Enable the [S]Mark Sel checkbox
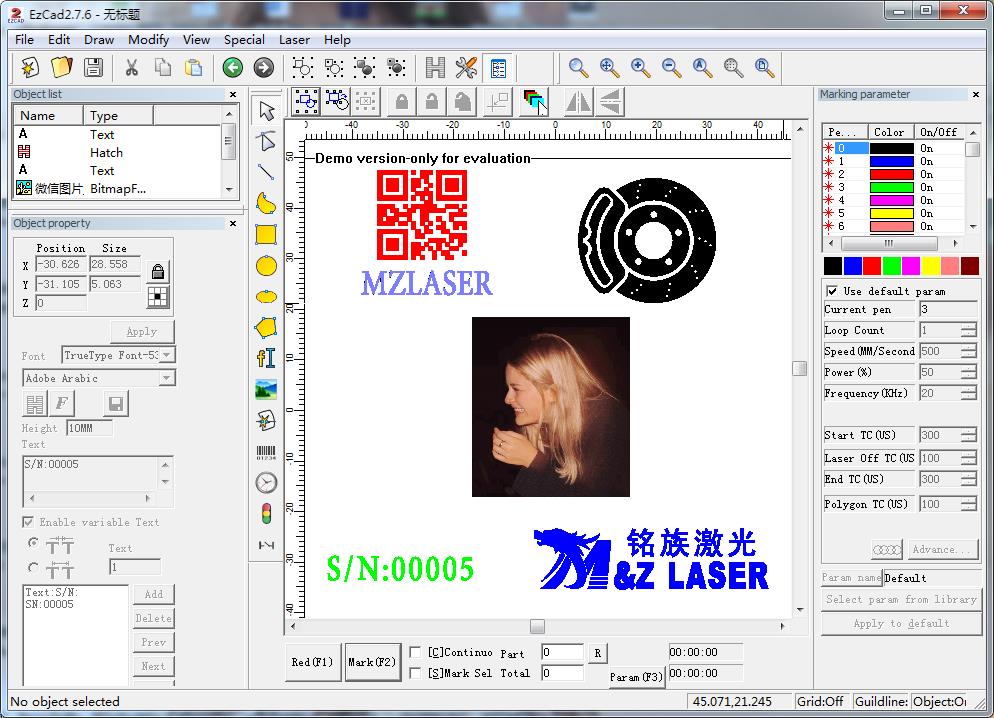This screenshot has height=718, width=994. (x=415, y=673)
